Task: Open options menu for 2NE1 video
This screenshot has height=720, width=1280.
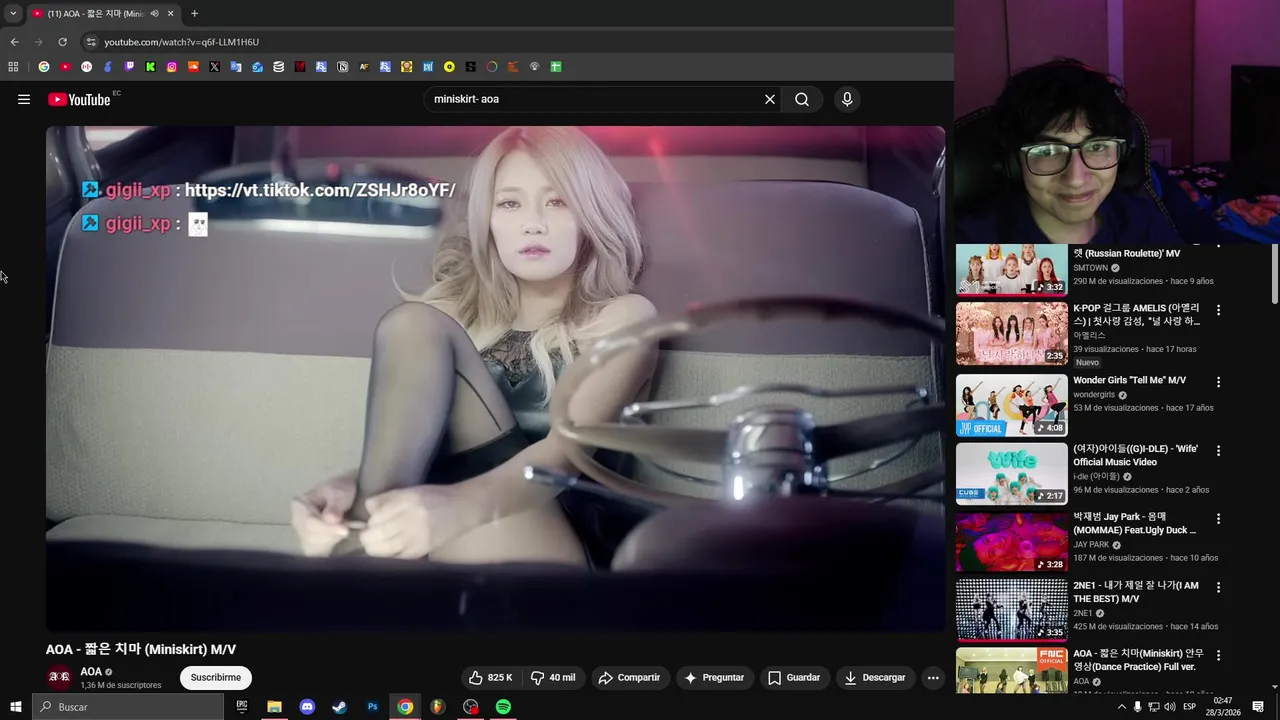Action: click(1218, 587)
